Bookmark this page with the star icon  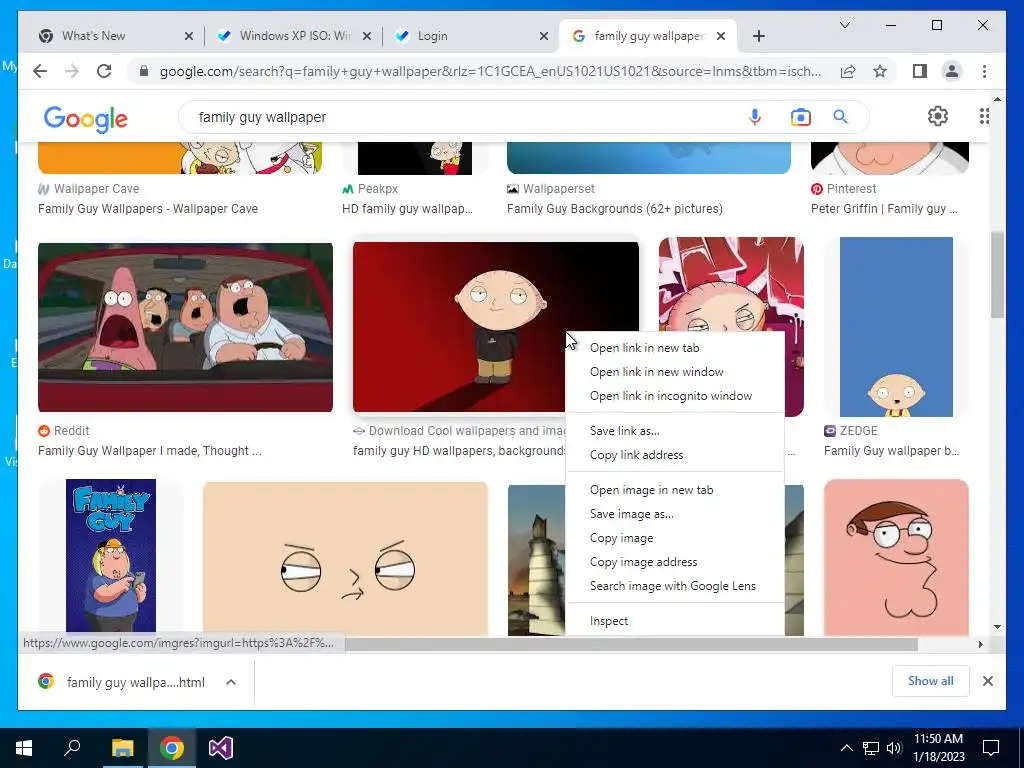[880, 71]
